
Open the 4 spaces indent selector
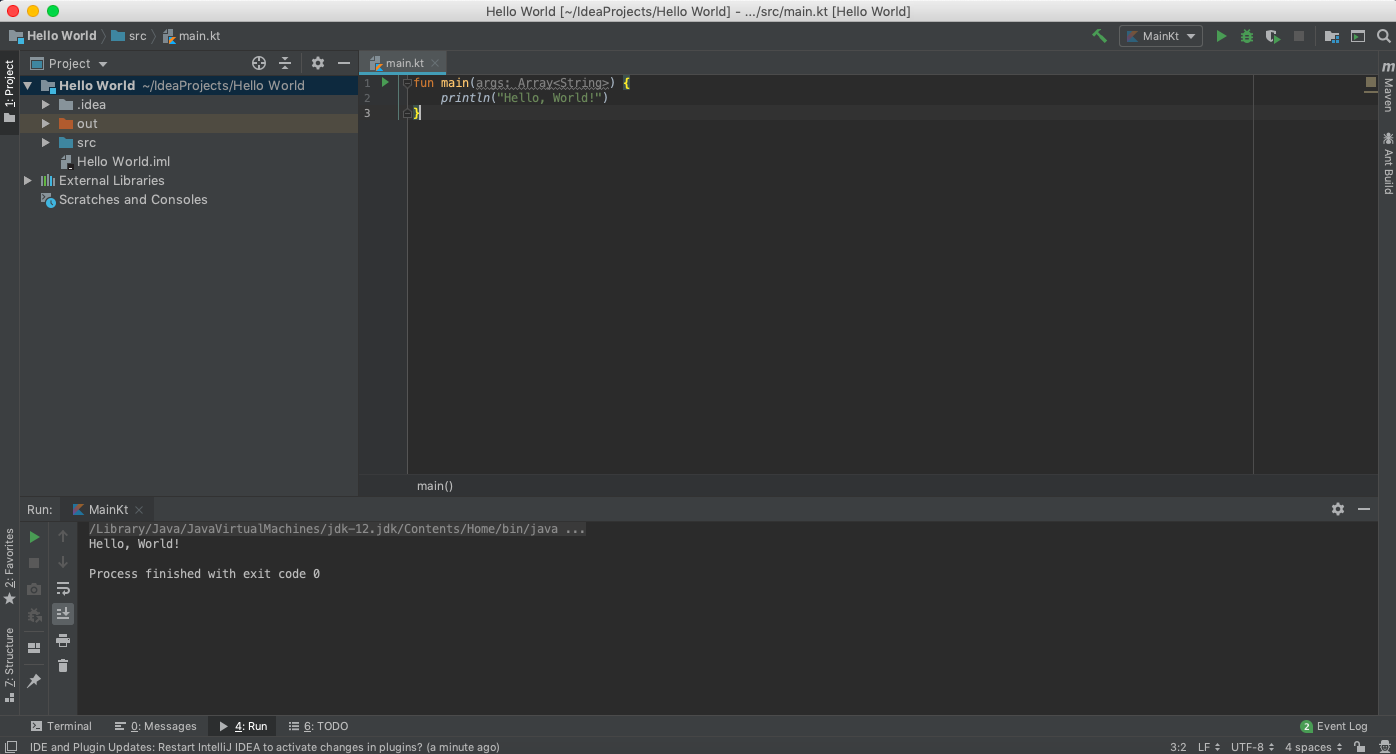pos(1313,747)
